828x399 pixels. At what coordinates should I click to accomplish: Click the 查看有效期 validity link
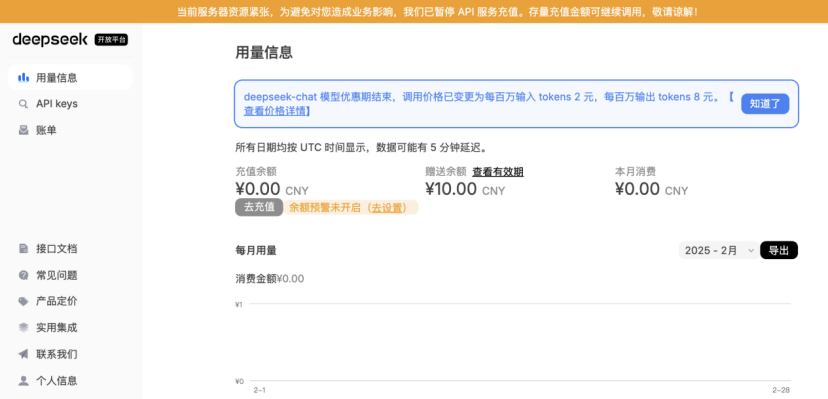click(x=497, y=172)
